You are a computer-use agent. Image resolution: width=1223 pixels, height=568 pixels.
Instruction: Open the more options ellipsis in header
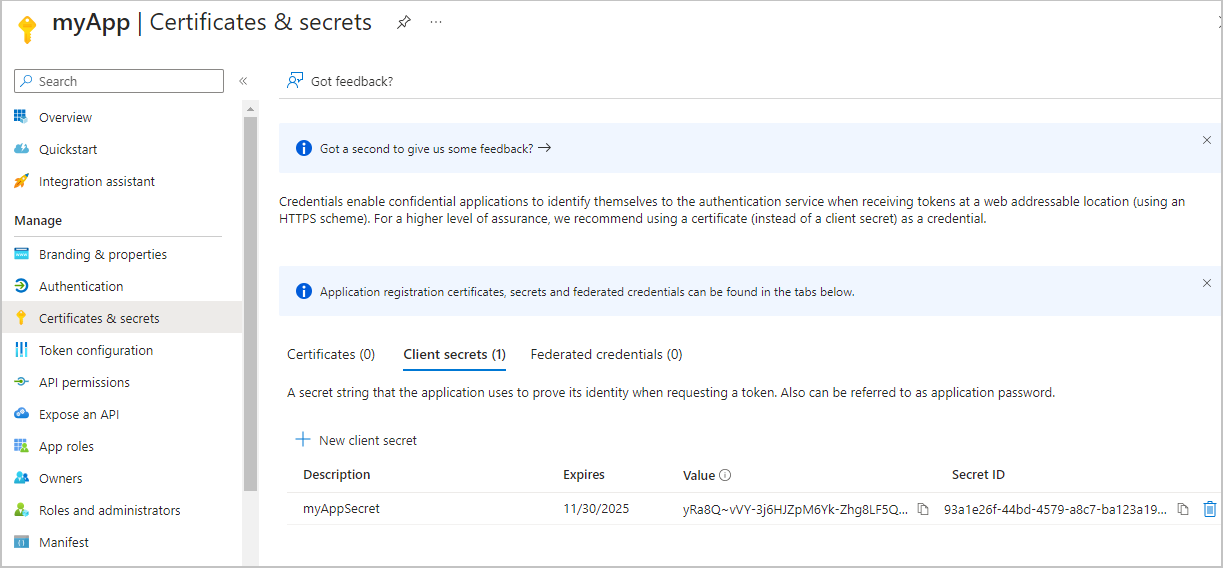click(436, 22)
